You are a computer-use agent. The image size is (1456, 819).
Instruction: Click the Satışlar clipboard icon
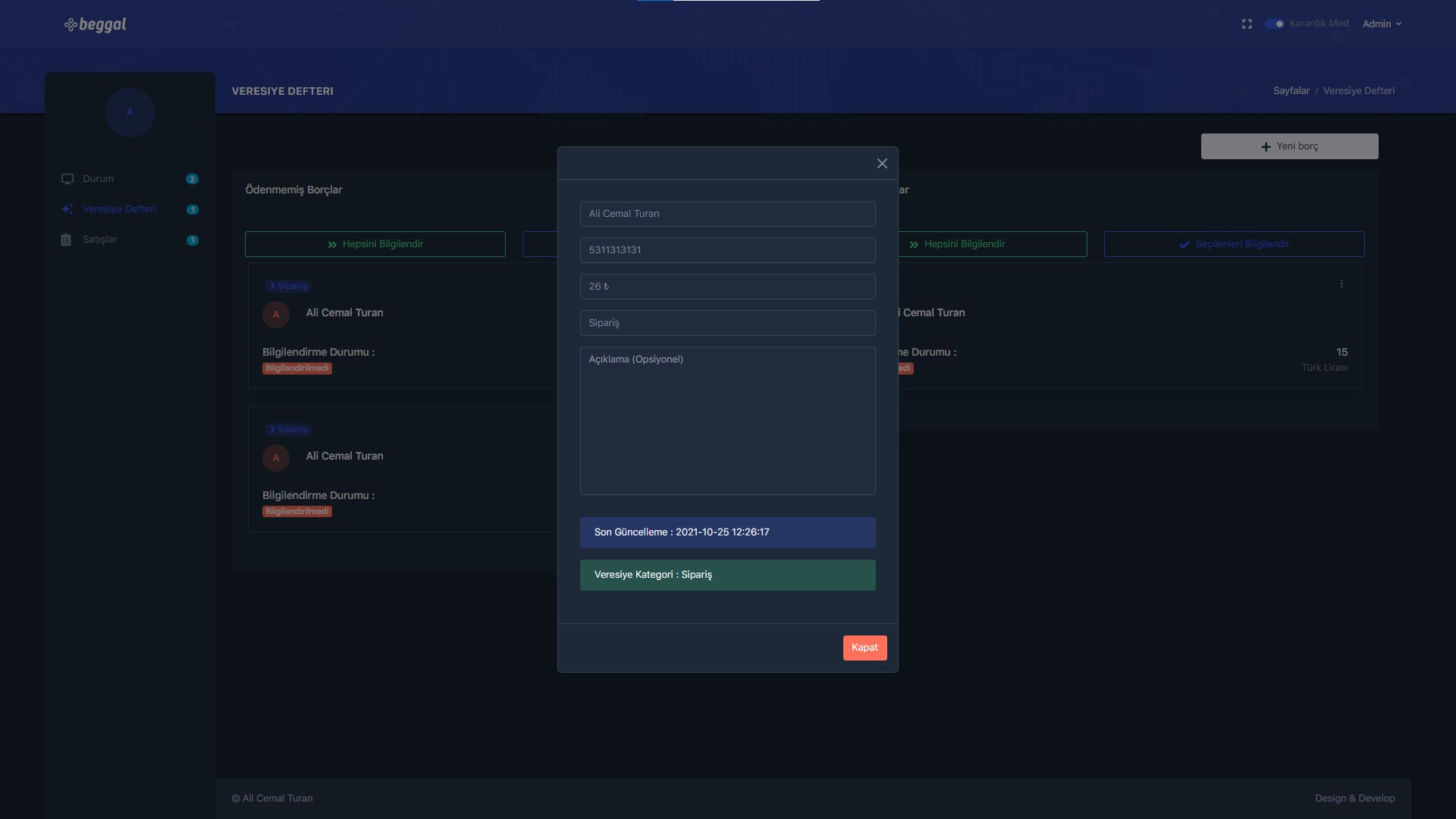pos(66,240)
